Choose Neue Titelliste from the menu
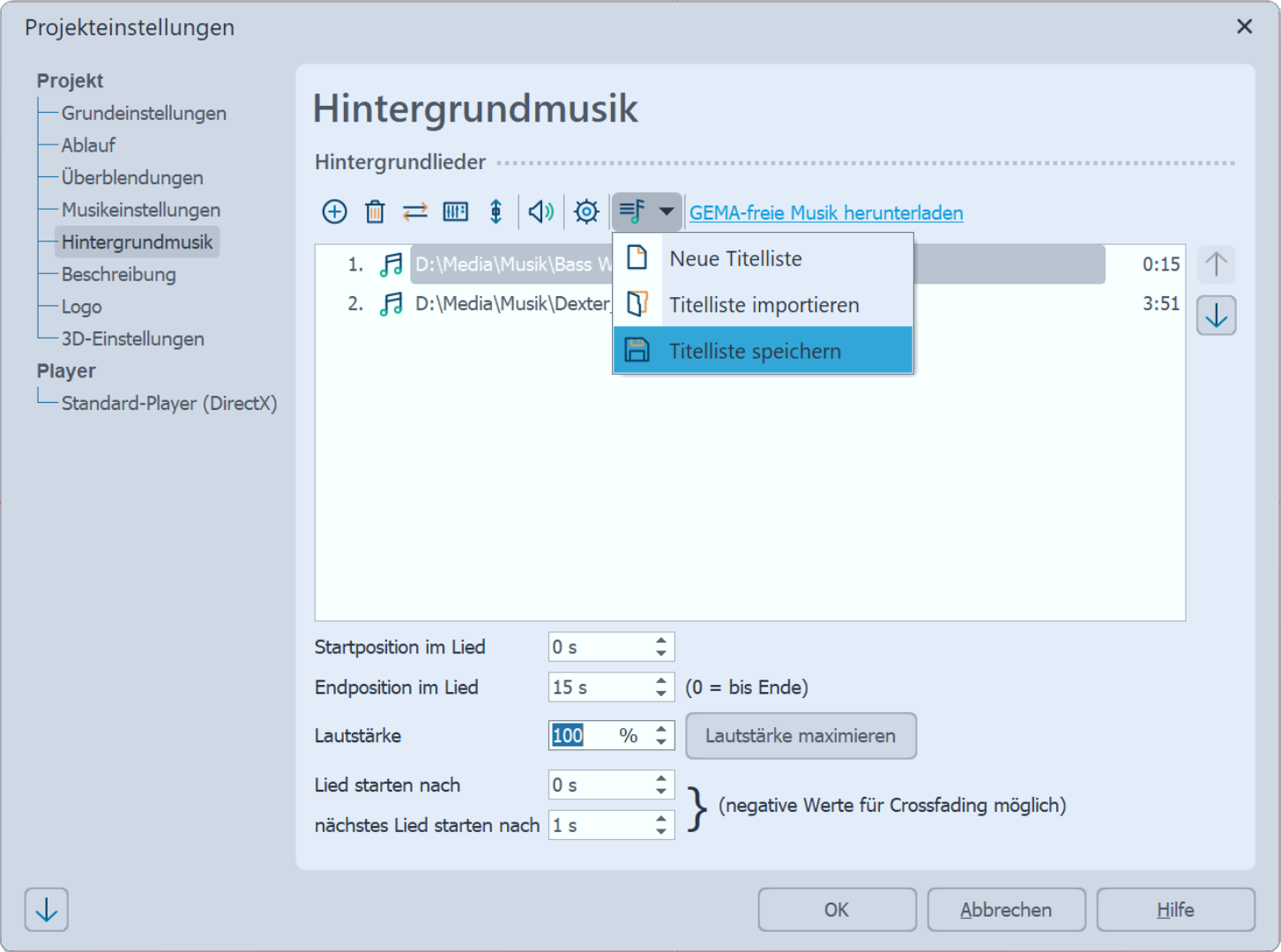This screenshot has height=952, width=1281. (735, 259)
